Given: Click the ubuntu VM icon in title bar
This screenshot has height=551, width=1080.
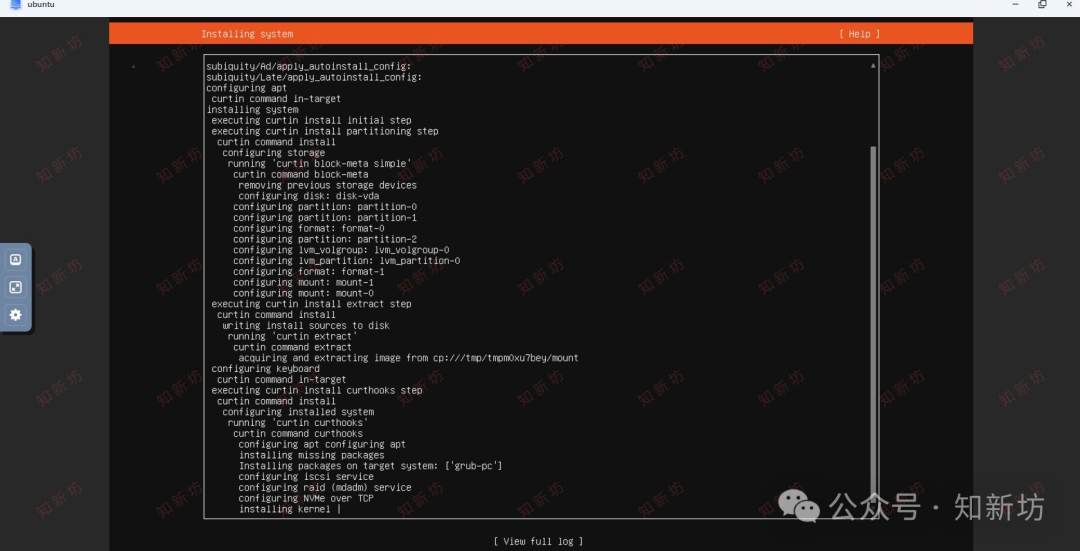Looking at the screenshot, I should pyautogui.click(x=15, y=4).
